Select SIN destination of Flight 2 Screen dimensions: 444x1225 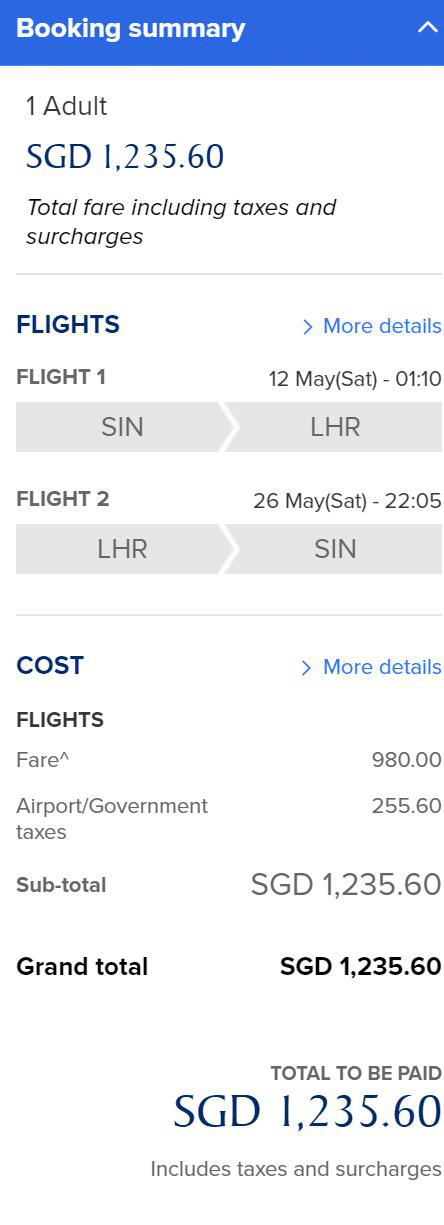(335, 549)
